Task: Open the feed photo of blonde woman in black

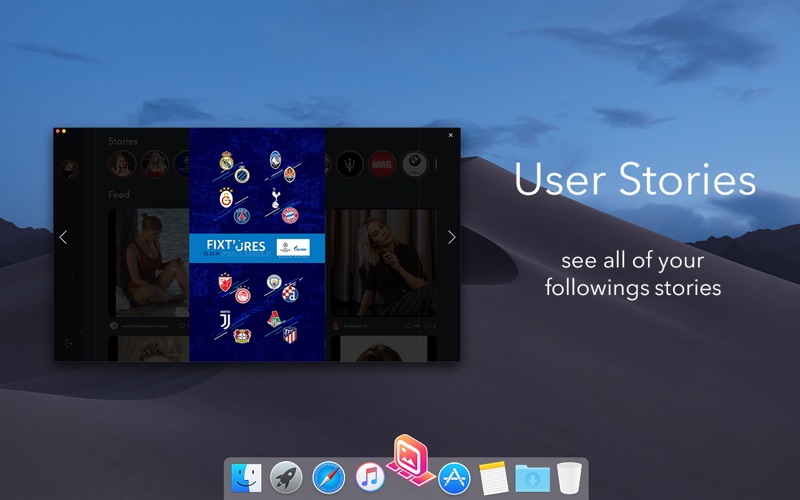Action: click(x=384, y=263)
